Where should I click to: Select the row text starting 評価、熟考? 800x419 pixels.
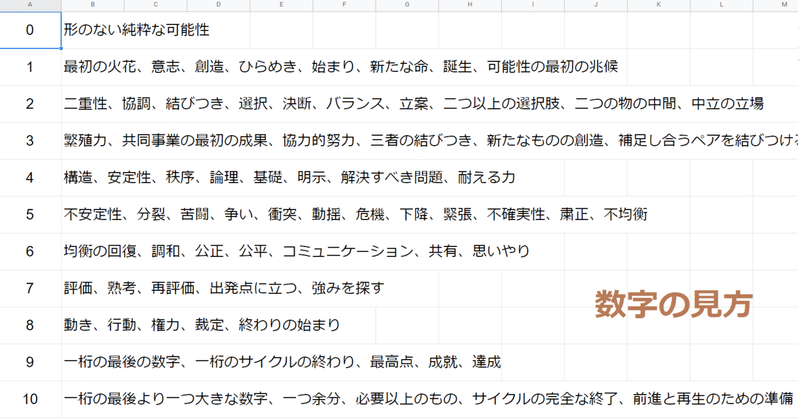[224, 288]
